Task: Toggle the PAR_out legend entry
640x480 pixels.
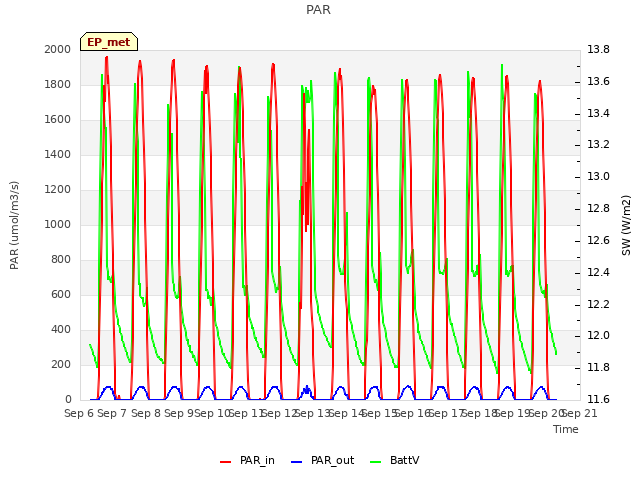Action: click(x=322, y=461)
